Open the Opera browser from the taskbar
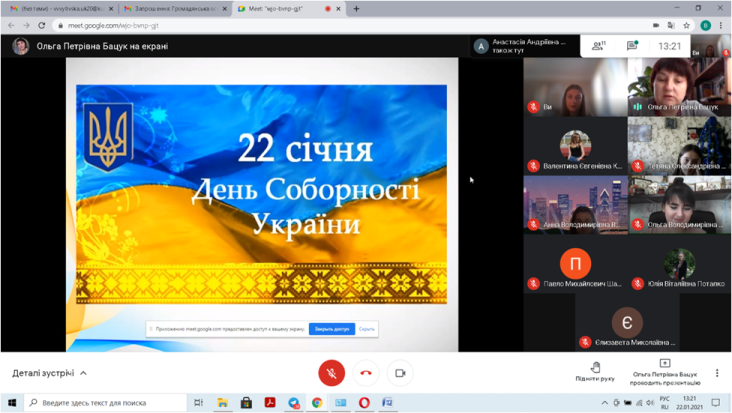Screen dimensions: 732x413 pyautogui.click(x=364, y=402)
